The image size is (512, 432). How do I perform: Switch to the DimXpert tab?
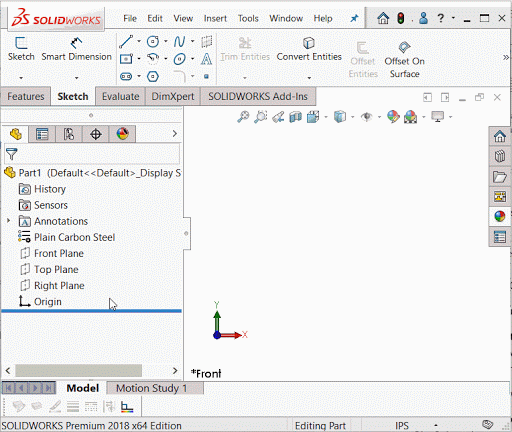pyautogui.click(x=173, y=96)
